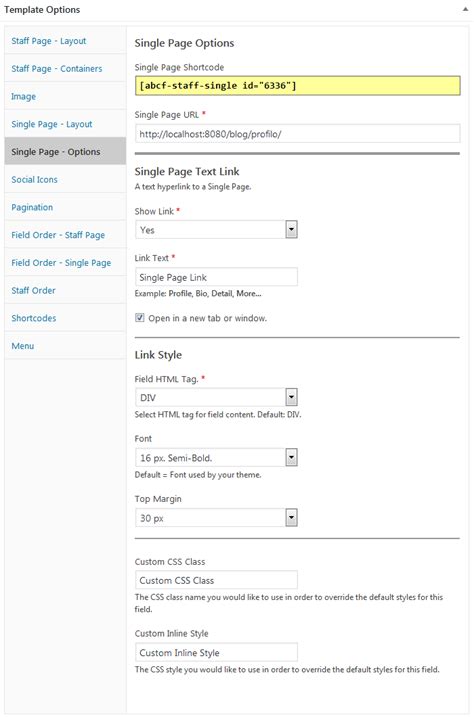Image resolution: width=474 pixels, height=717 pixels.
Task: Uncheck Open in a new tab checkbox
Action: pyautogui.click(x=140, y=317)
